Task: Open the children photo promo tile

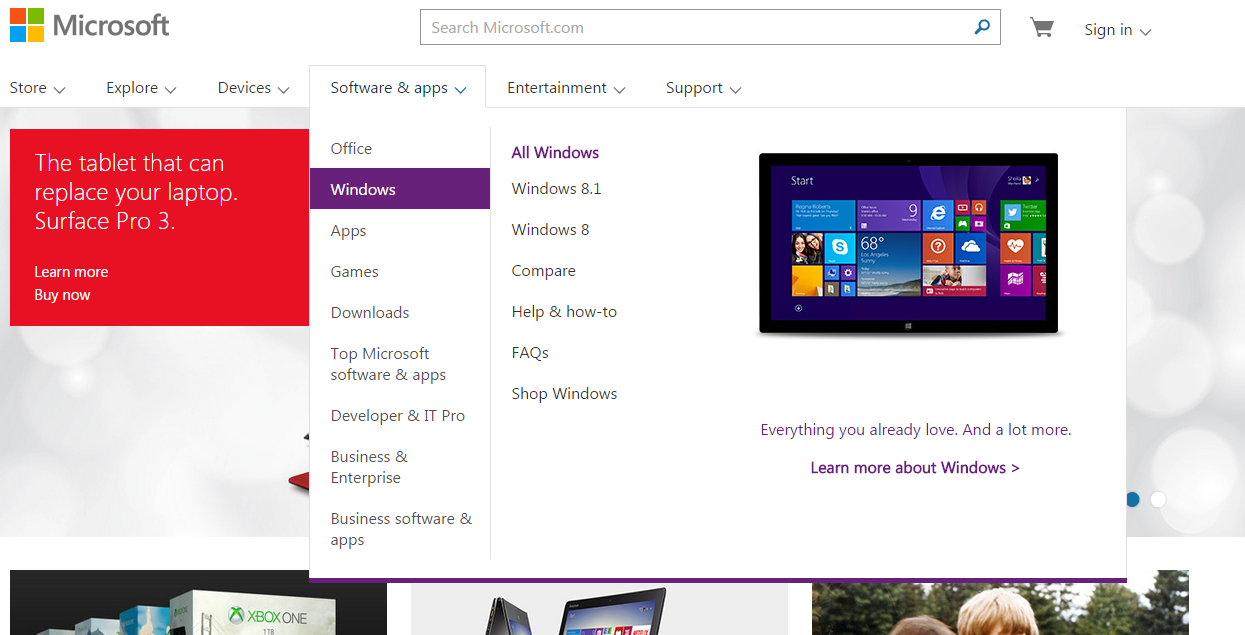Action: (x=1000, y=602)
